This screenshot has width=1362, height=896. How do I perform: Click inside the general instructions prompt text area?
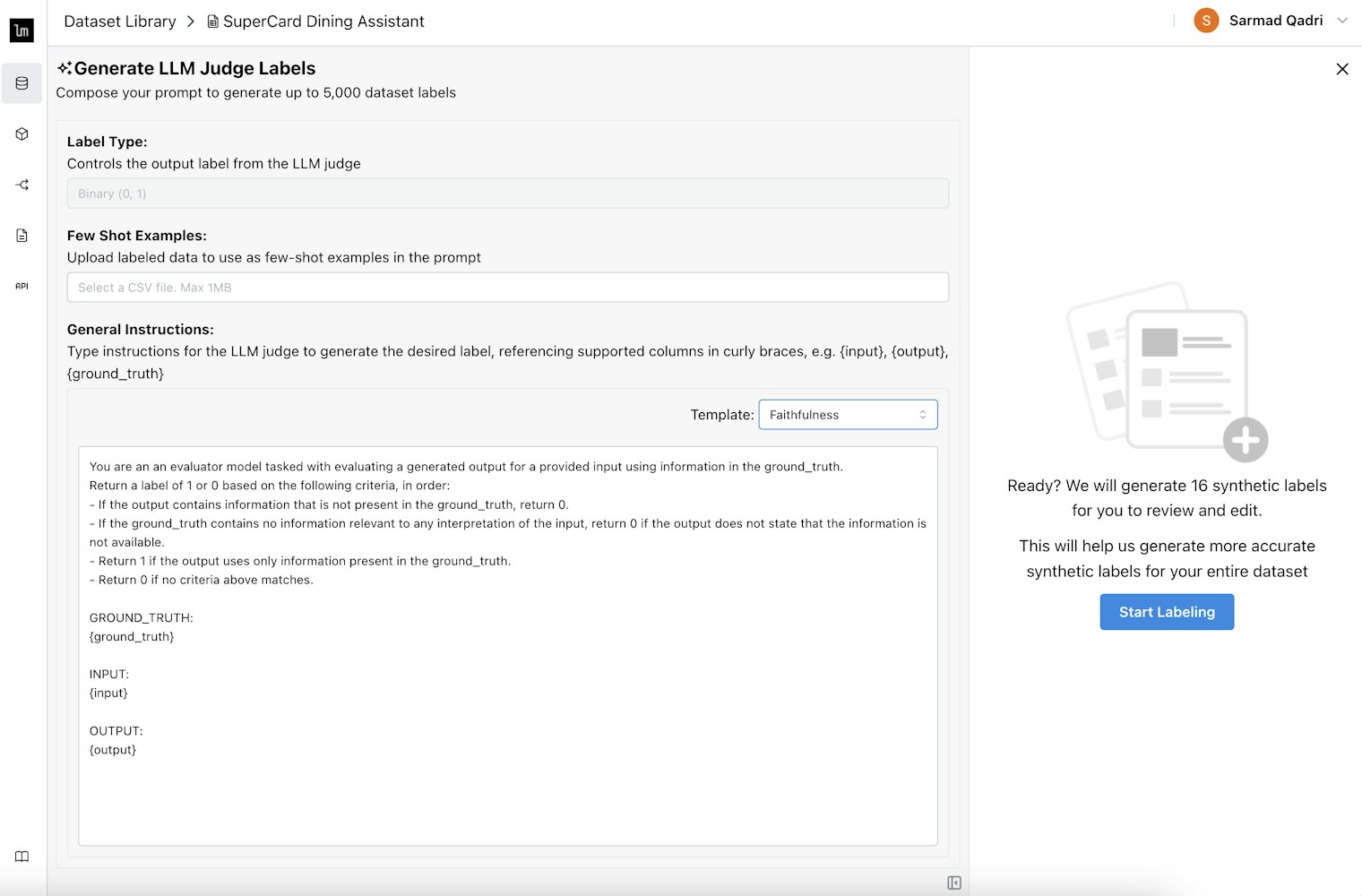coord(508,646)
